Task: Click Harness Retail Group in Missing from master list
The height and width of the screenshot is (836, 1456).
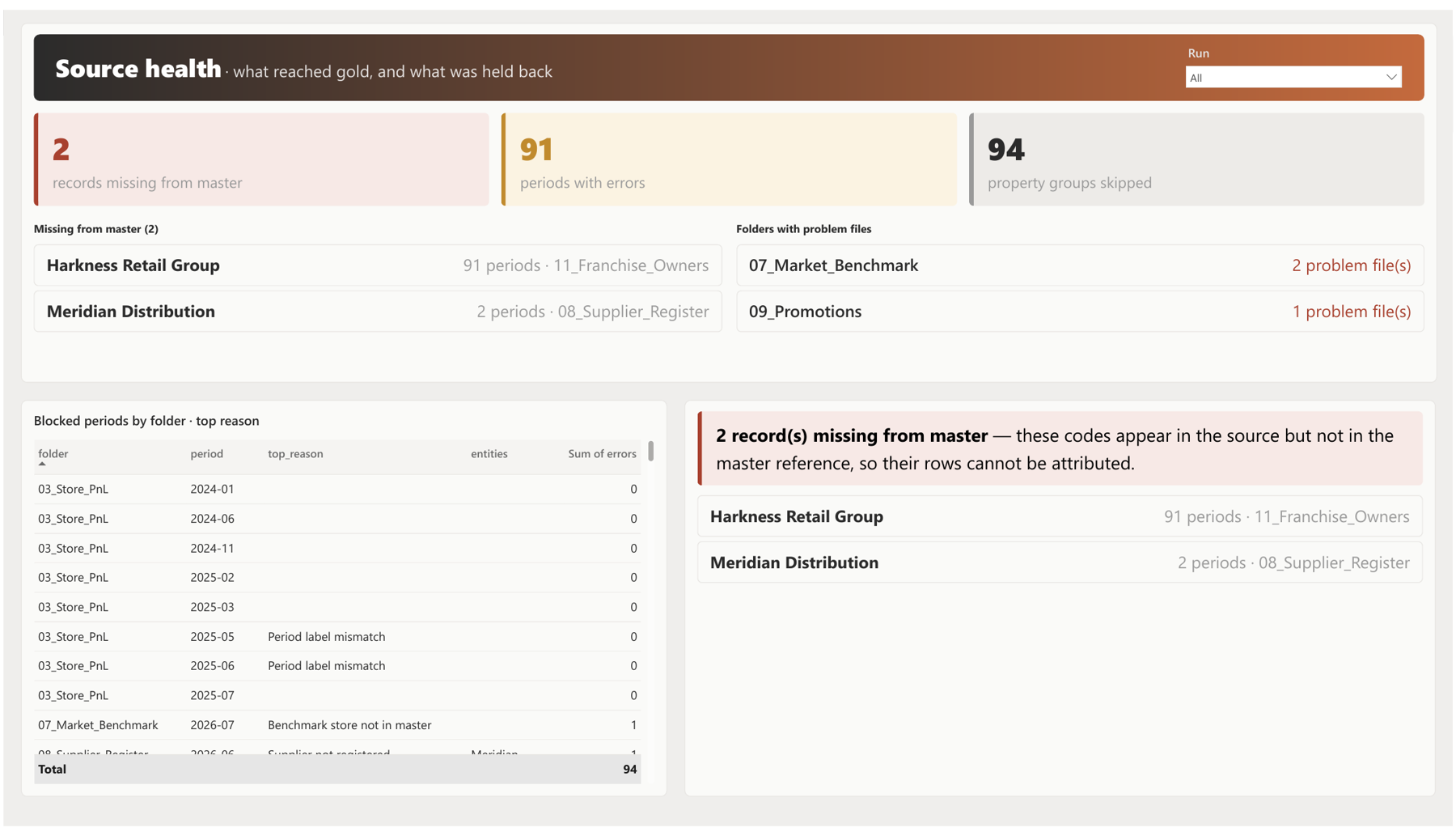Action: pyautogui.click(x=378, y=265)
